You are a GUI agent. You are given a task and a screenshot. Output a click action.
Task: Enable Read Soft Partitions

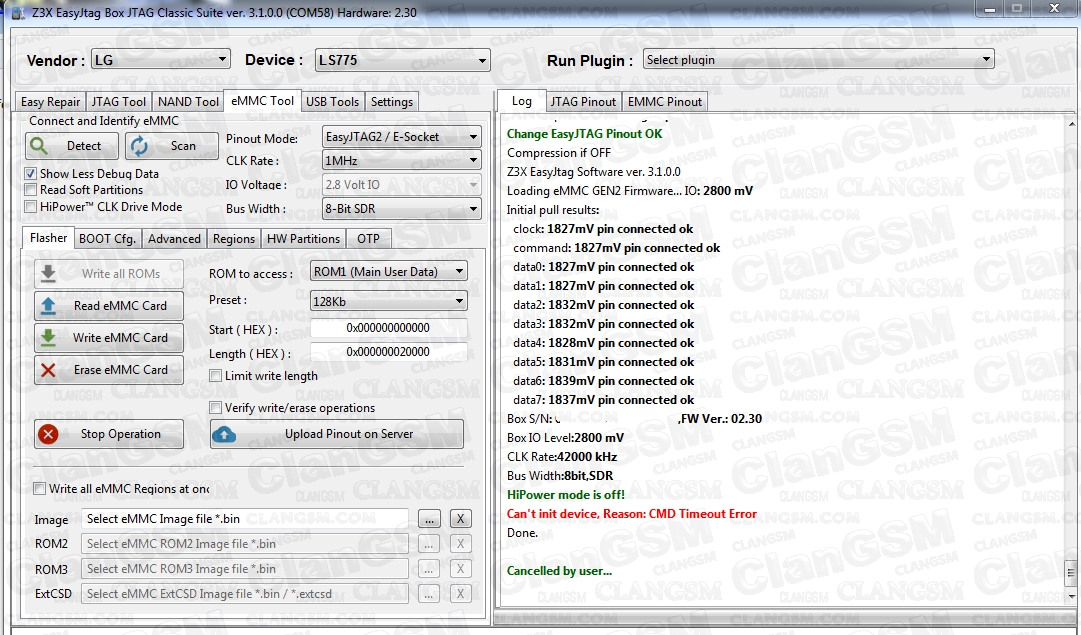click(30, 189)
